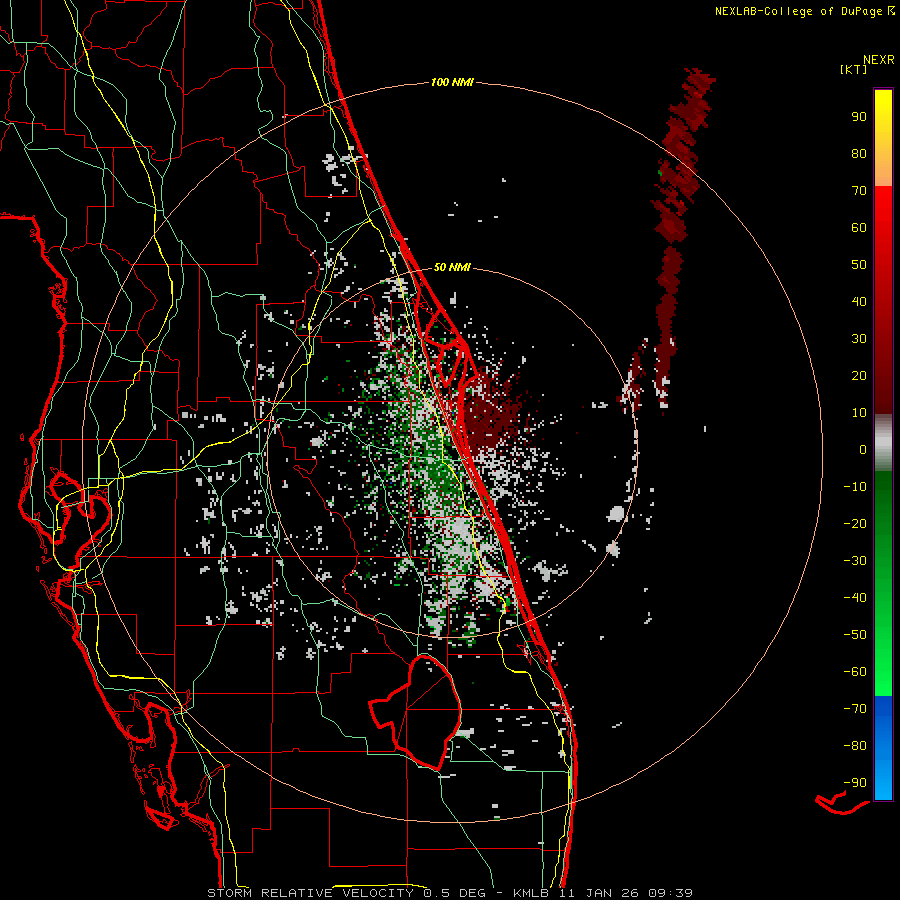This screenshot has width=900, height=900.
Task: Click the Storm Relative Velocity KMLB caption
Action: (450, 893)
